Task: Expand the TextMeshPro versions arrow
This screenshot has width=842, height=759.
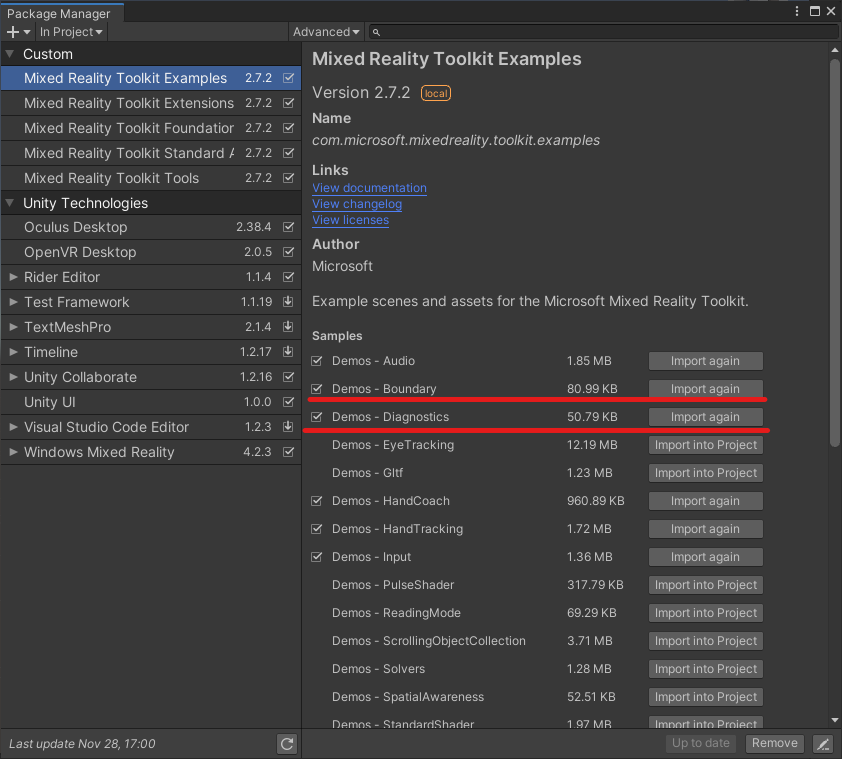Action: [x=13, y=327]
